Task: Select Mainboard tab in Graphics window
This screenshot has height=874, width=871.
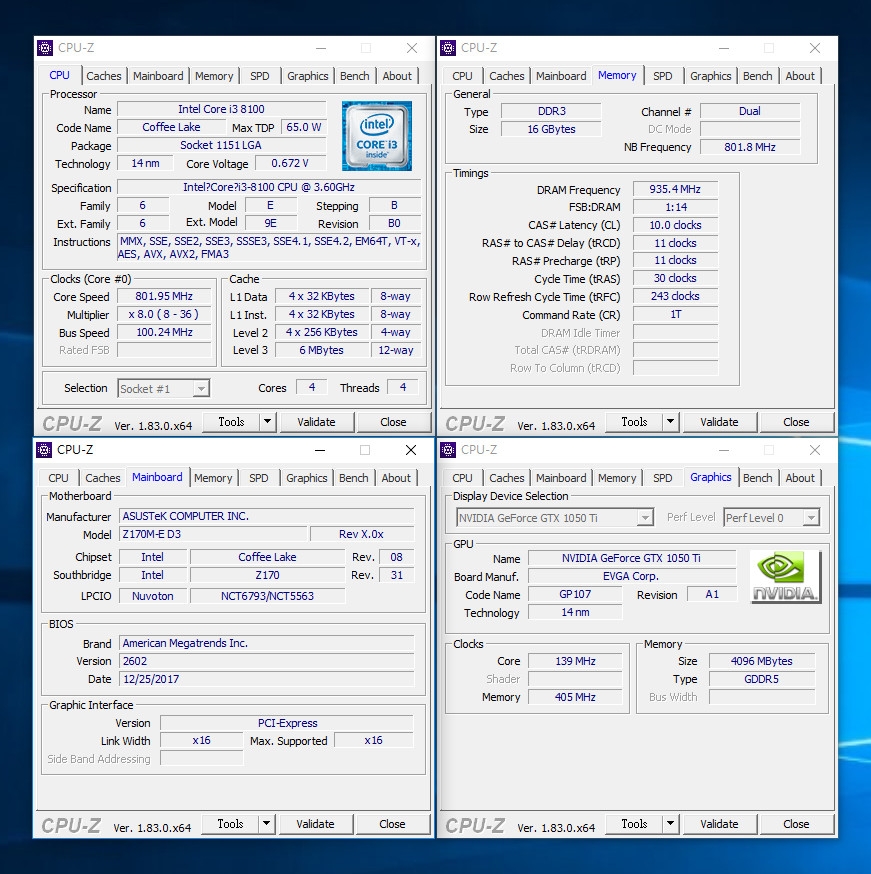Action: [x=561, y=478]
